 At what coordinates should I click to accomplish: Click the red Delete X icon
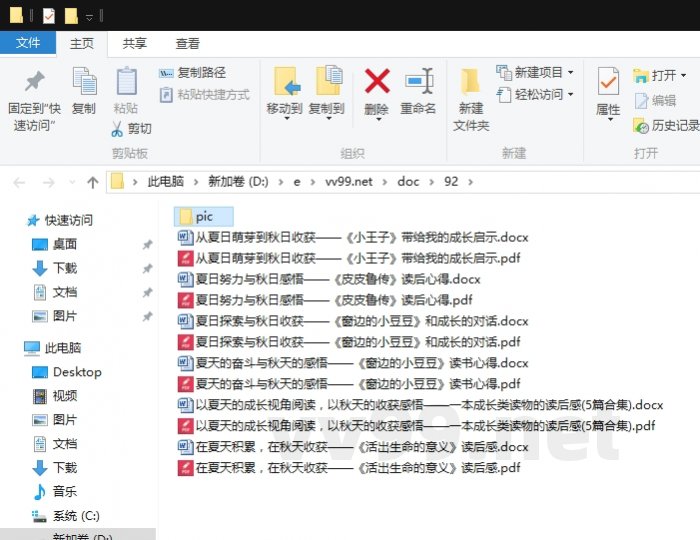tap(377, 81)
